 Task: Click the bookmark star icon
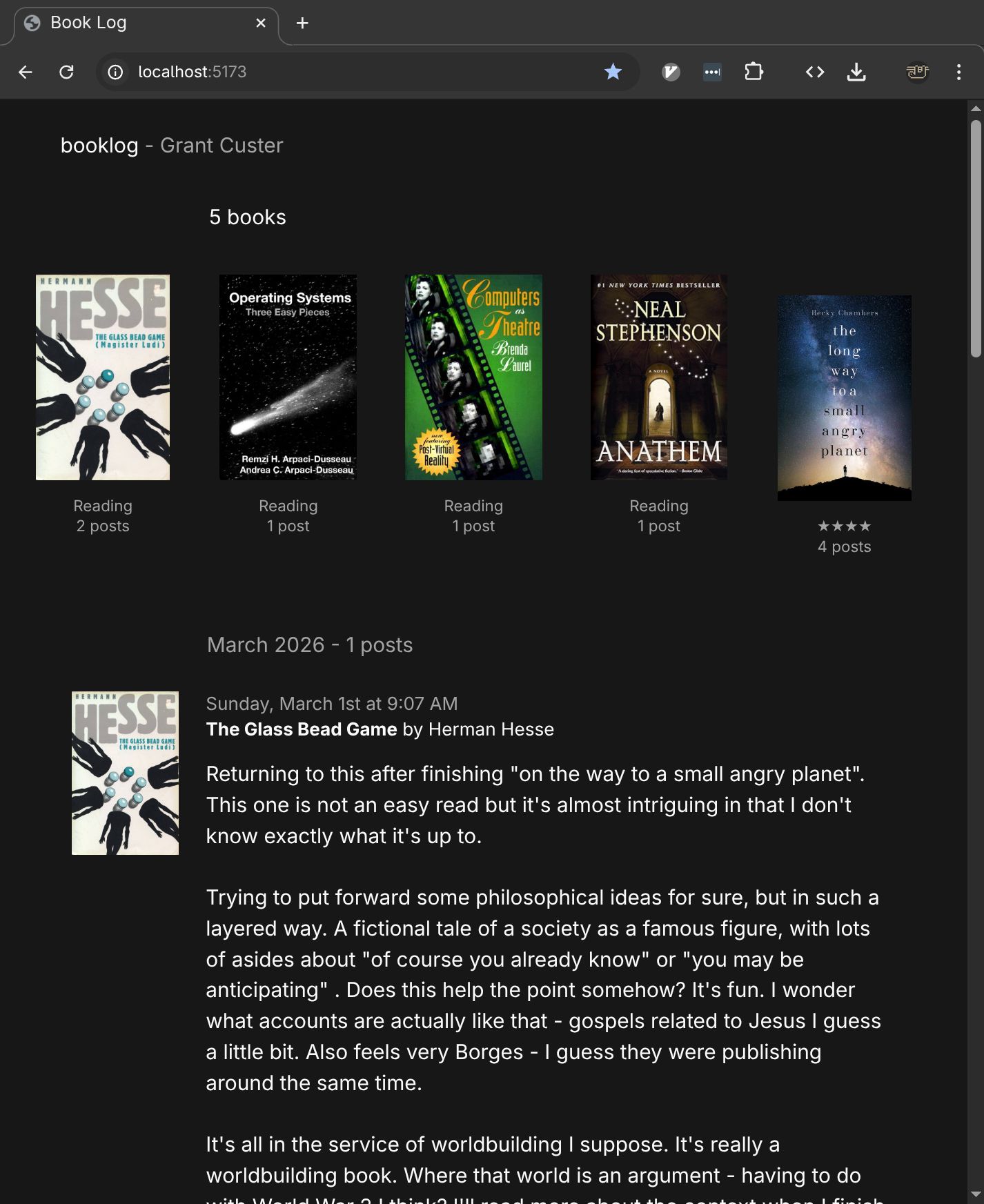click(613, 72)
